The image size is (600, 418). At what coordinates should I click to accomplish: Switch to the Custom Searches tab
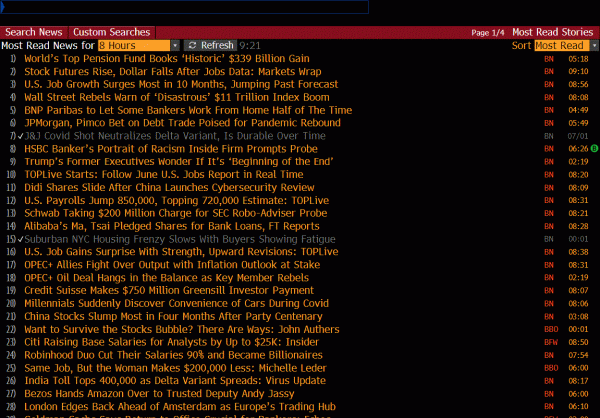click(112, 32)
